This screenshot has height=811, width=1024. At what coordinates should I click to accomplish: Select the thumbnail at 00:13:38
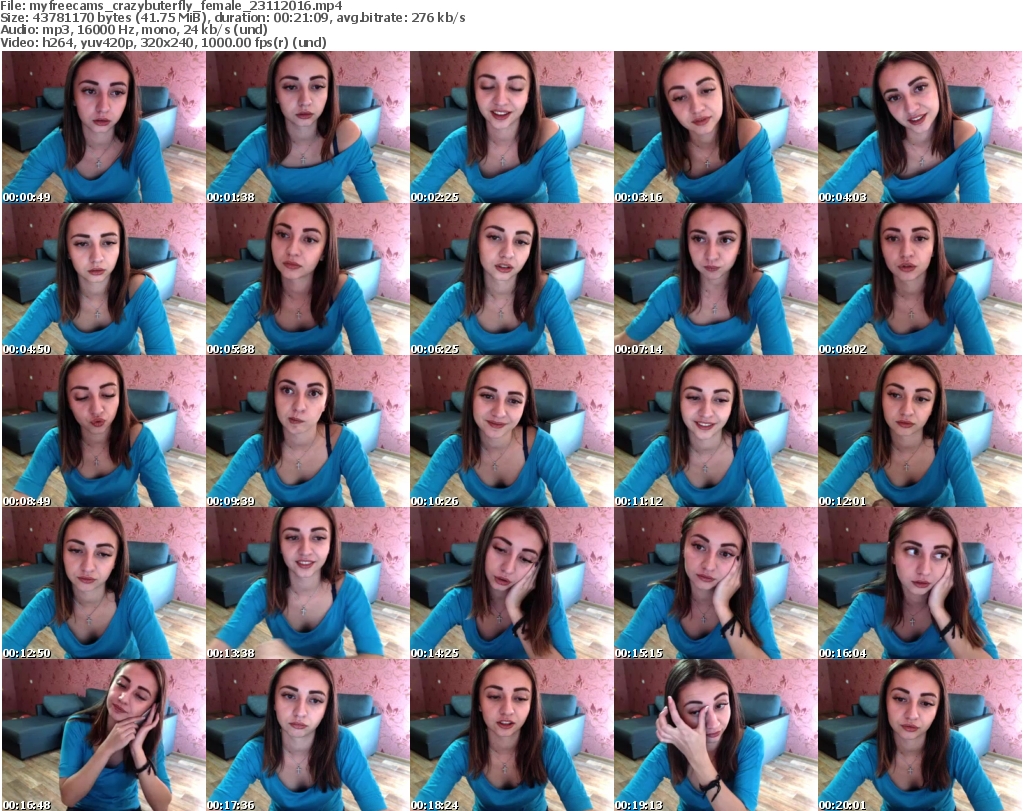(308, 583)
